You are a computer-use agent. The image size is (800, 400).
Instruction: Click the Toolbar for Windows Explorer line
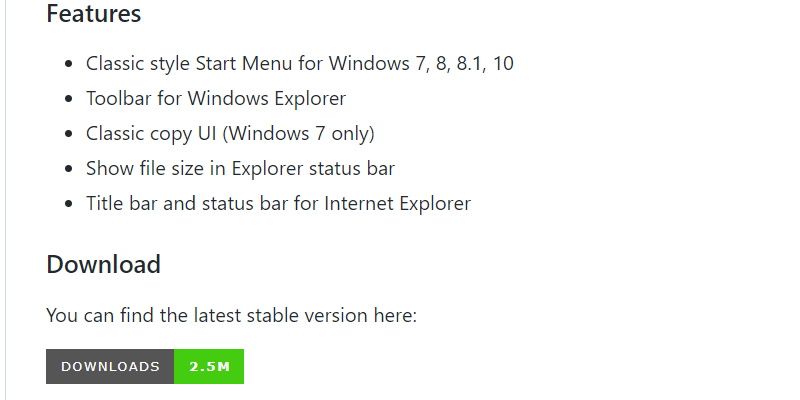(216, 98)
